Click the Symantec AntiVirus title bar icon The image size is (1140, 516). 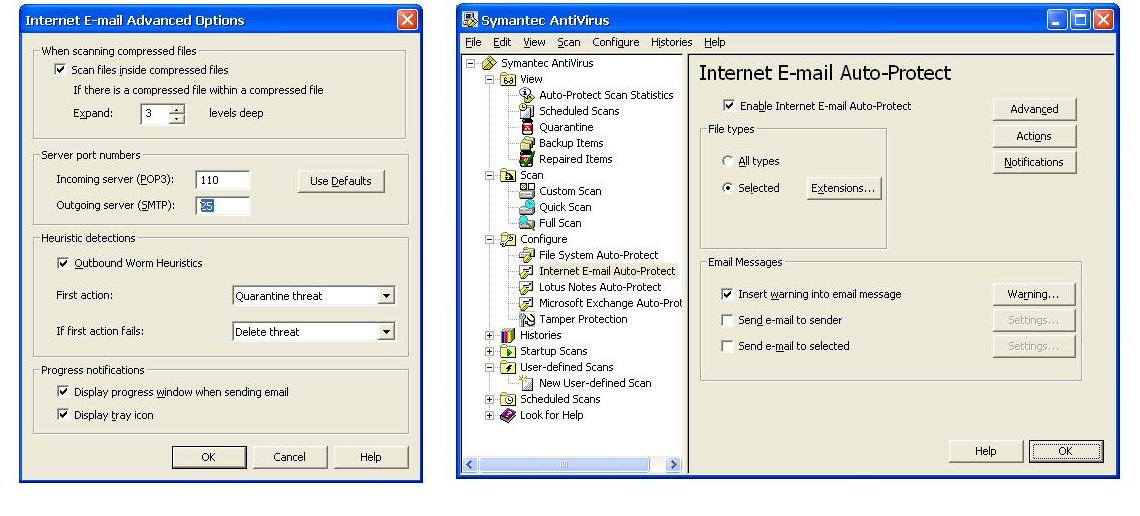[x=470, y=20]
